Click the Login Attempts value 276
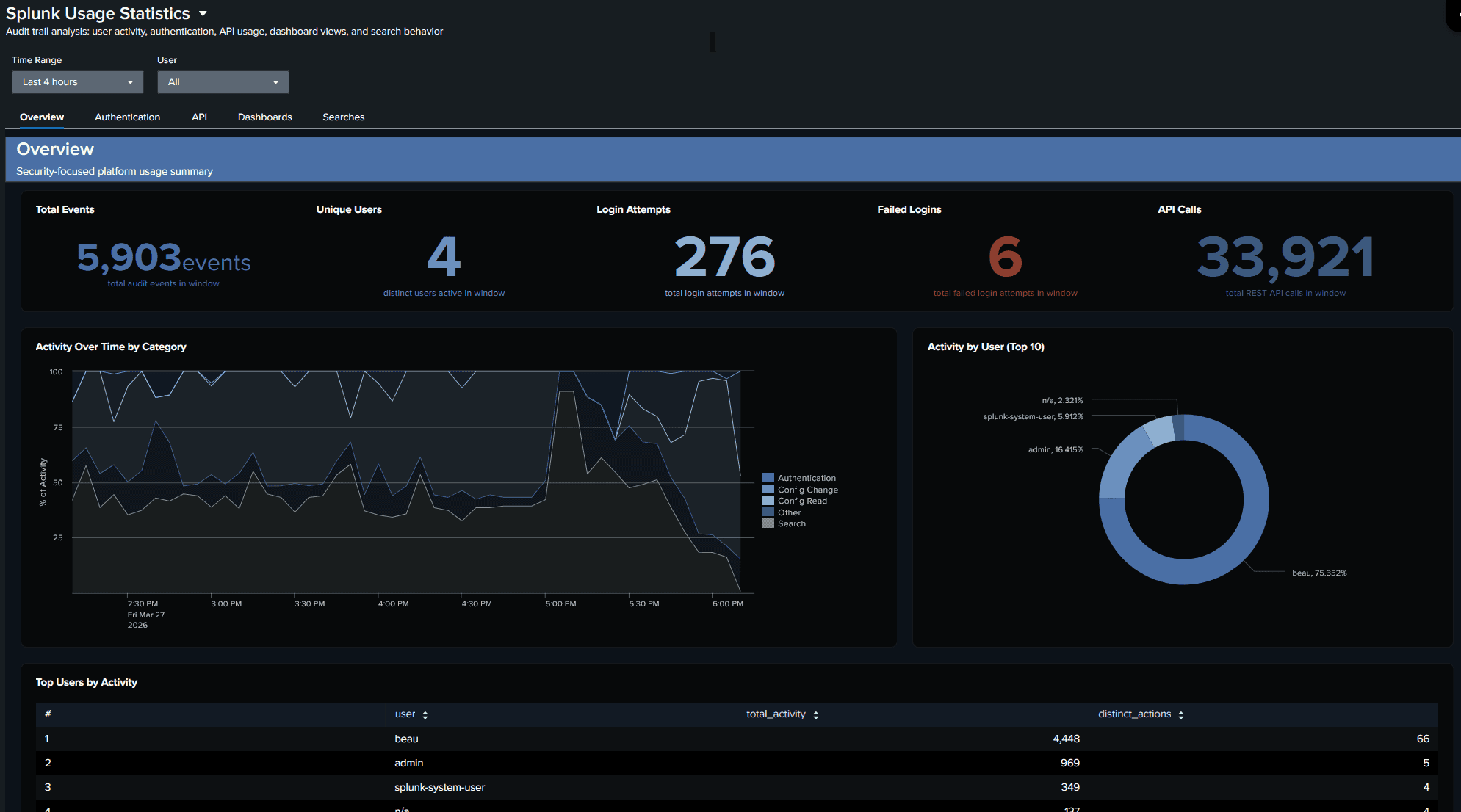Image resolution: width=1461 pixels, height=812 pixels. click(x=725, y=257)
